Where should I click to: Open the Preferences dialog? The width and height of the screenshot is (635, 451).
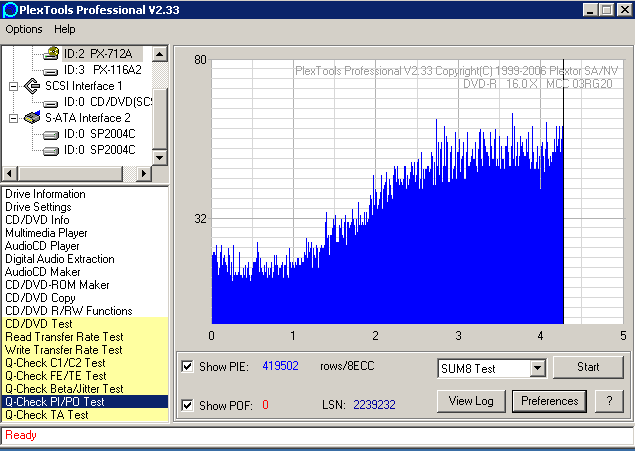(550, 401)
